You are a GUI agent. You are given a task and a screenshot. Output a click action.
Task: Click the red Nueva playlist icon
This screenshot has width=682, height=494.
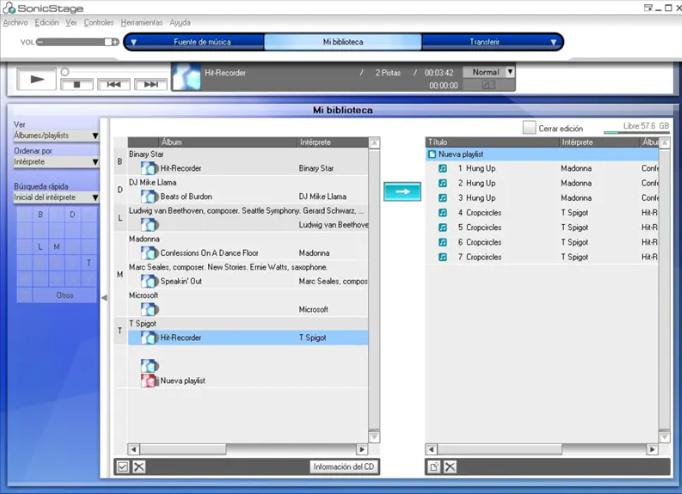pyautogui.click(x=149, y=381)
